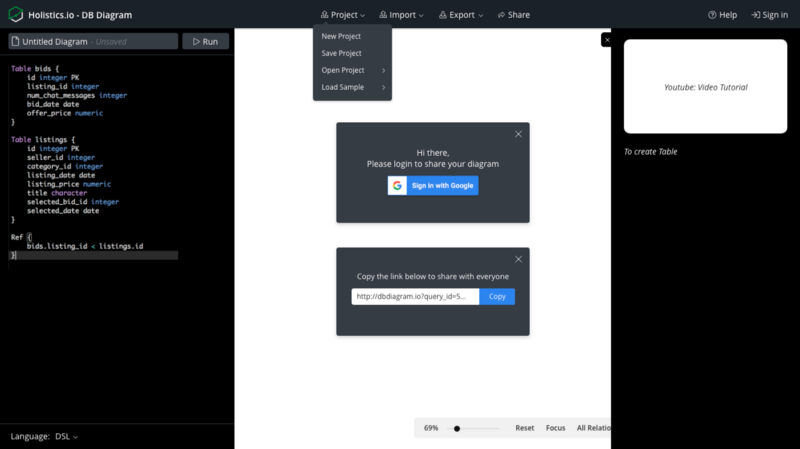Click the document icon beside Untitled Diagram
The image size is (800, 449).
click(15, 41)
